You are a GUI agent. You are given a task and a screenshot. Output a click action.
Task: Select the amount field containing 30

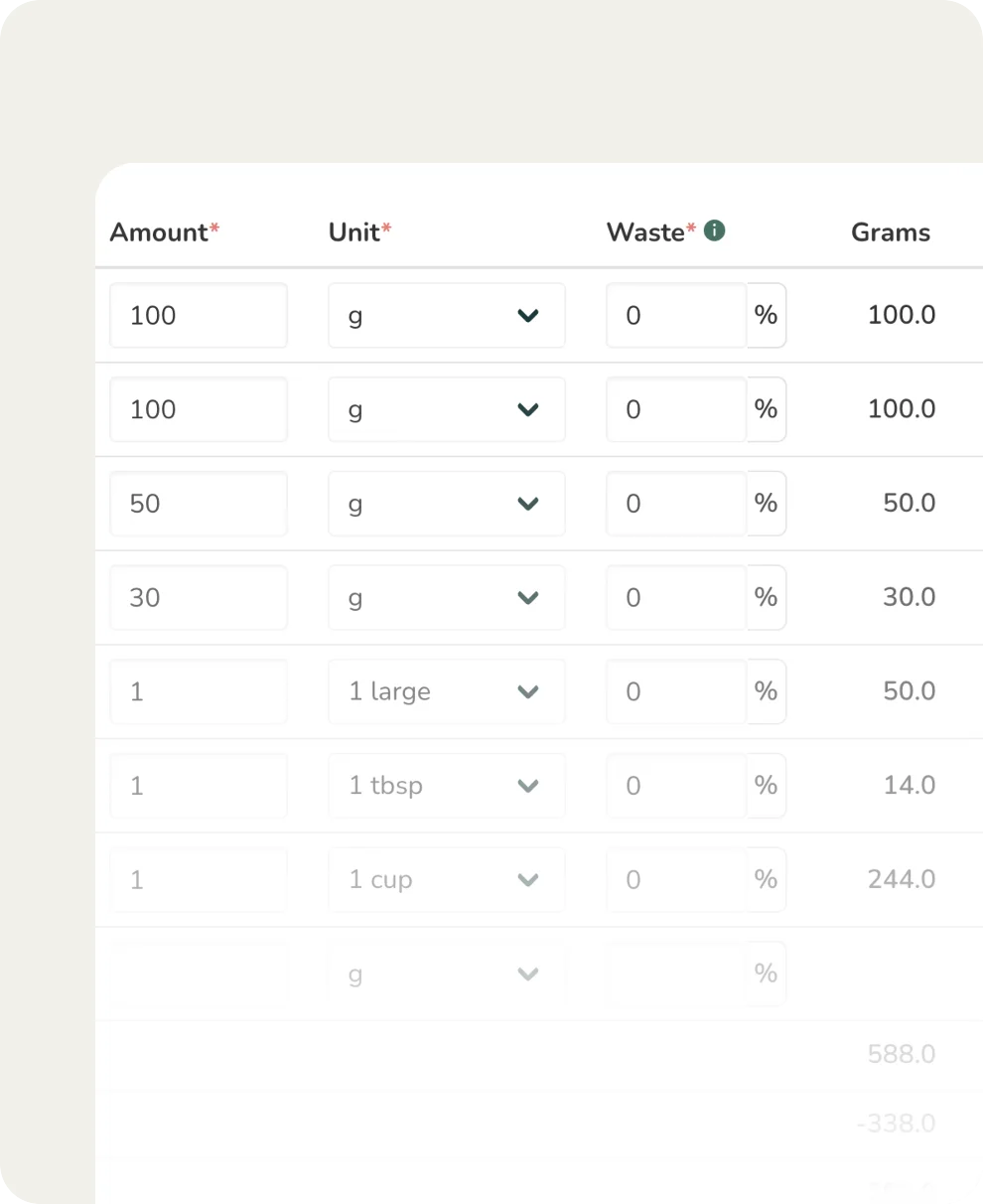click(199, 598)
